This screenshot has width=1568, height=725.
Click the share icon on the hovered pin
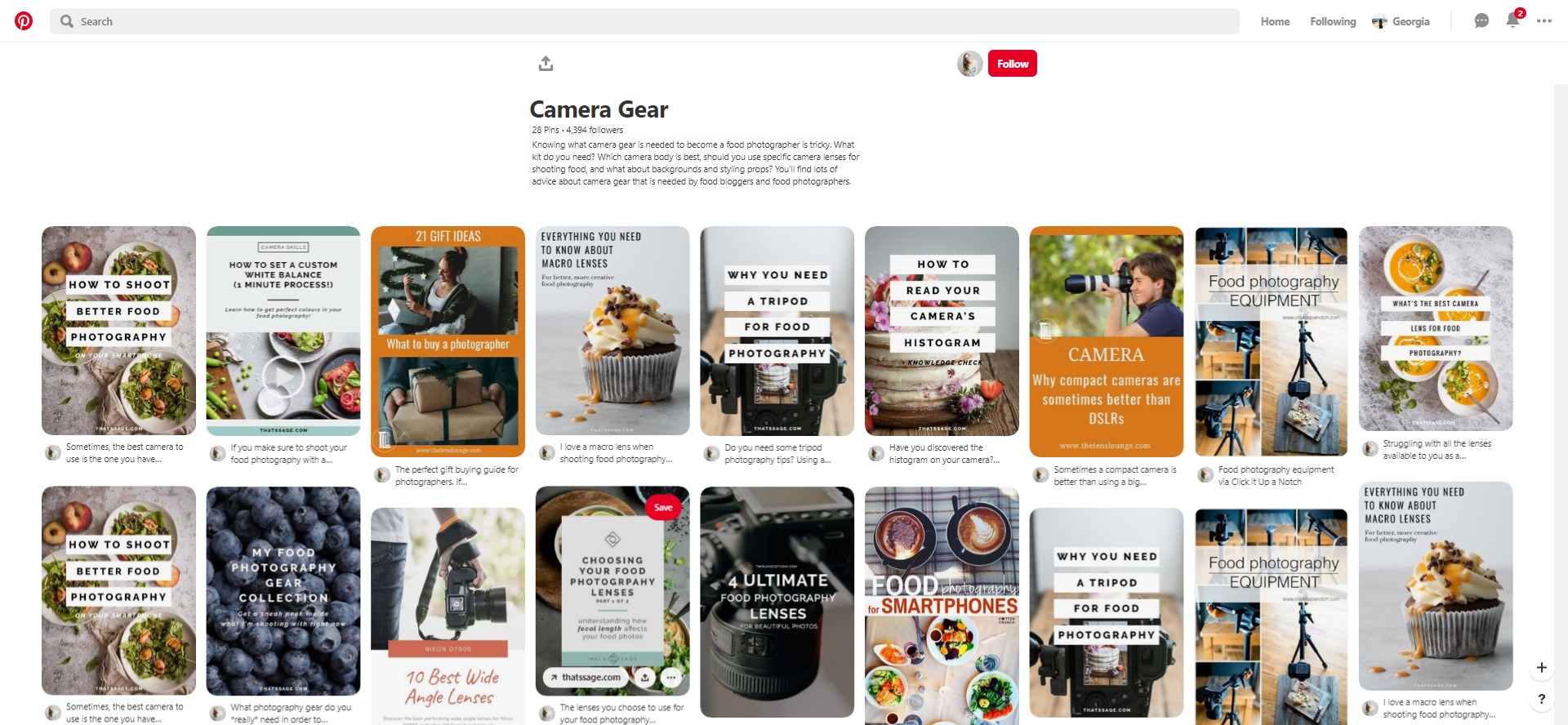pos(645,678)
